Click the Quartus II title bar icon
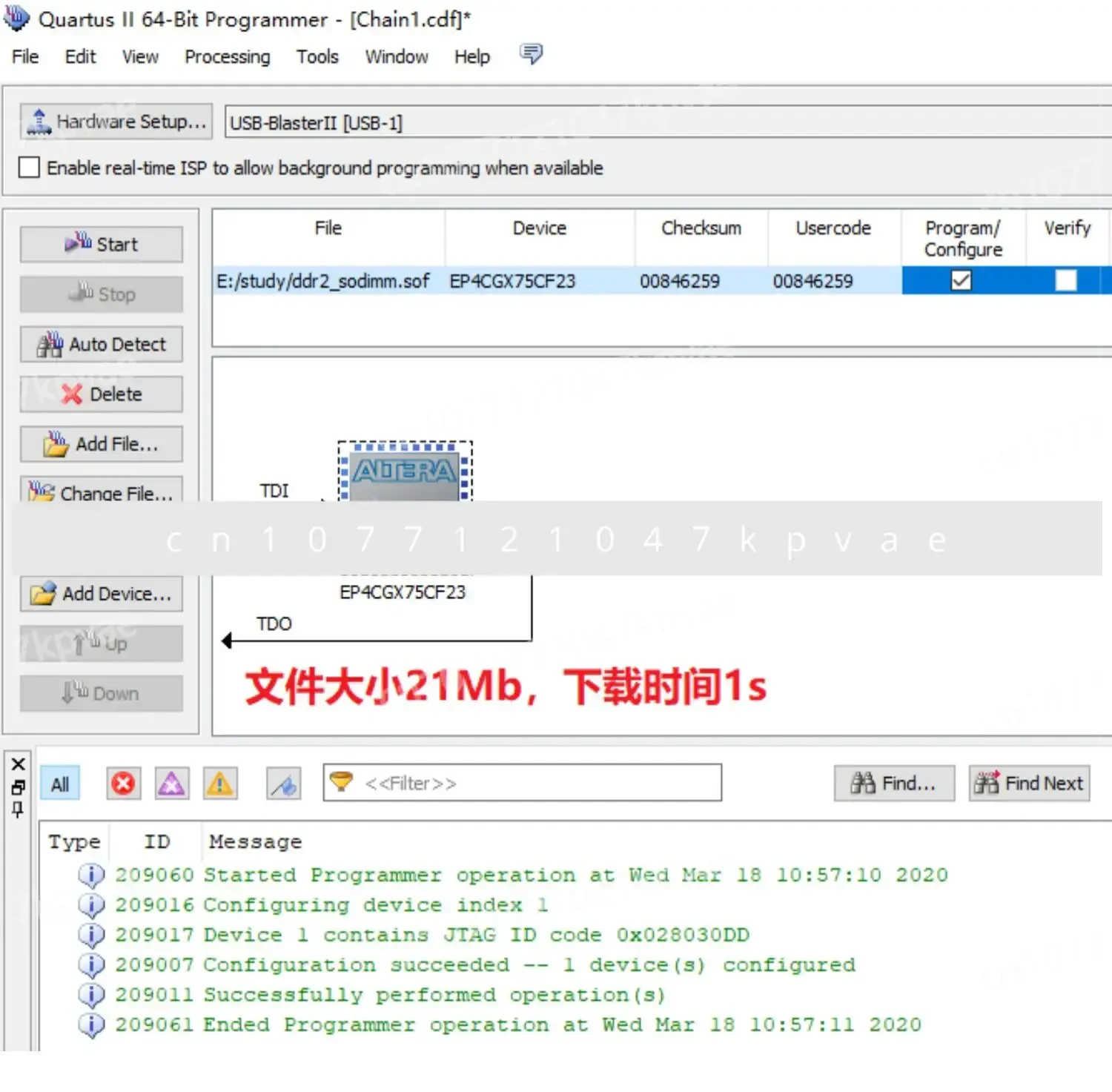The height and width of the screenshot is (1092, 1112). pos(16,18)
